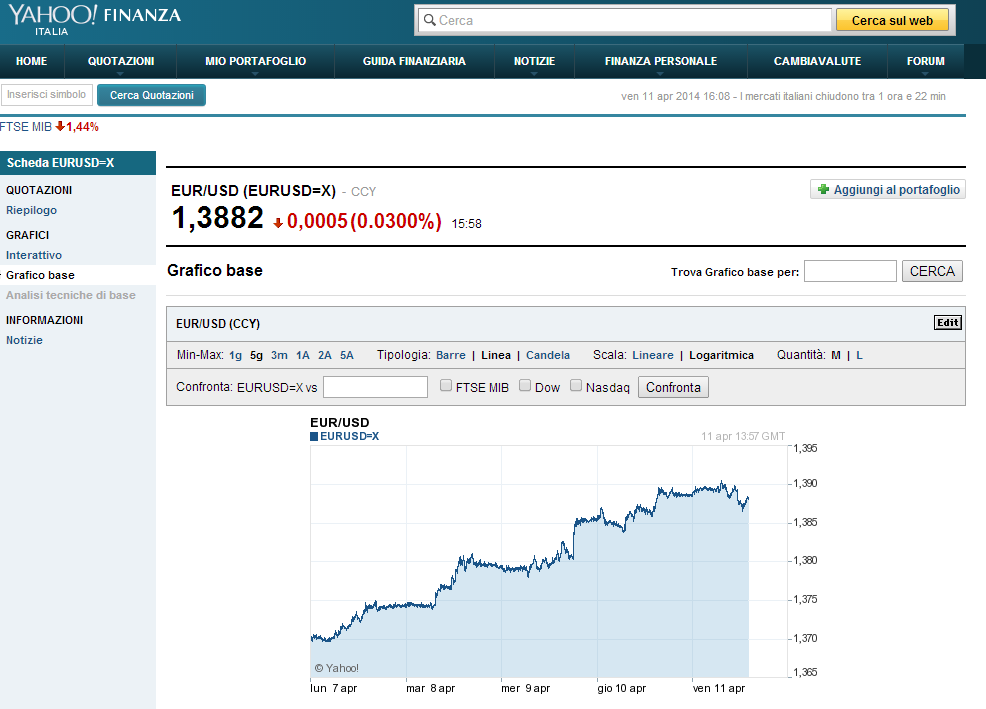
Task: Open GUIDA FINANZIARIA in the navbar
Action: (x=414, y=61)
